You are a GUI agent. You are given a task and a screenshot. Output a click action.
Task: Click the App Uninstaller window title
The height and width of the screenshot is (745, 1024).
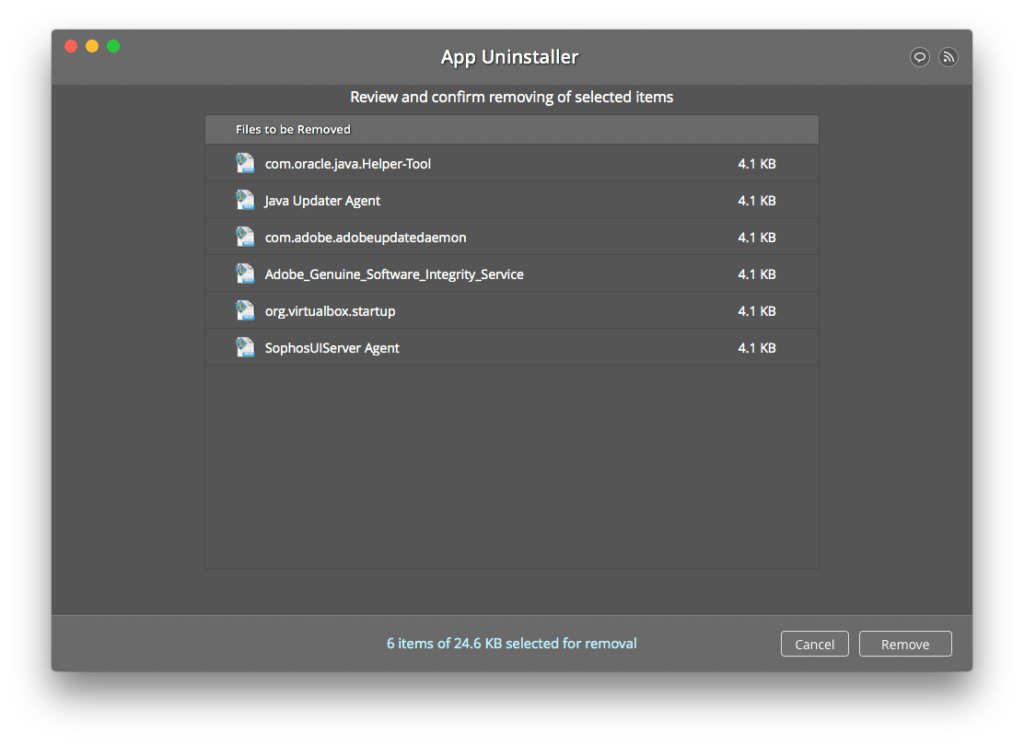(509, 57)
